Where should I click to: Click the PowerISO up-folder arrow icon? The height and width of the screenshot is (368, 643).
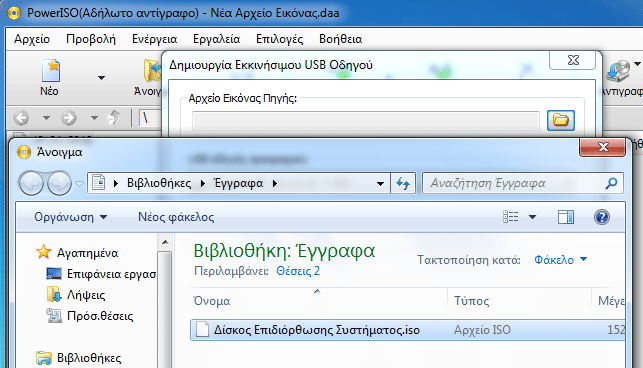[114, 118]
